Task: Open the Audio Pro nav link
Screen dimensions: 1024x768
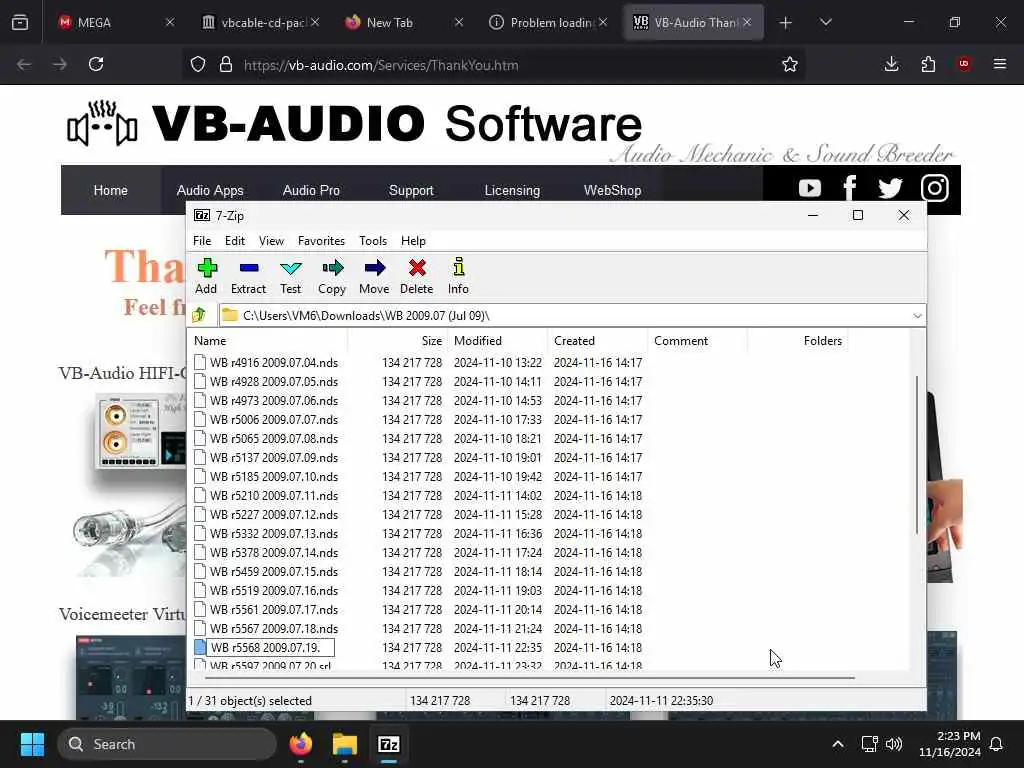Action: click(x=311, y=190)
